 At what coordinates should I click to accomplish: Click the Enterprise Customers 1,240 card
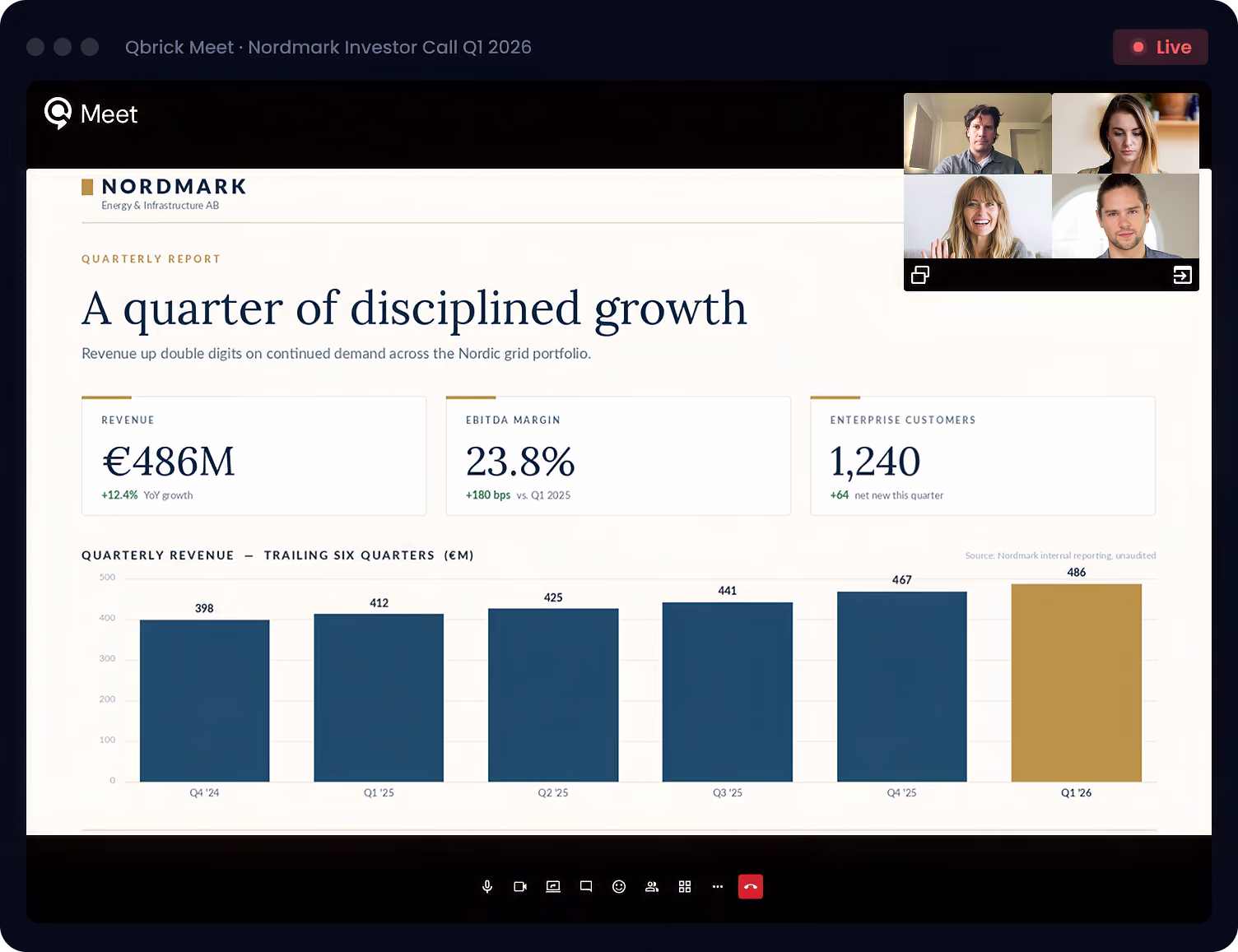[x=982, y=457]
